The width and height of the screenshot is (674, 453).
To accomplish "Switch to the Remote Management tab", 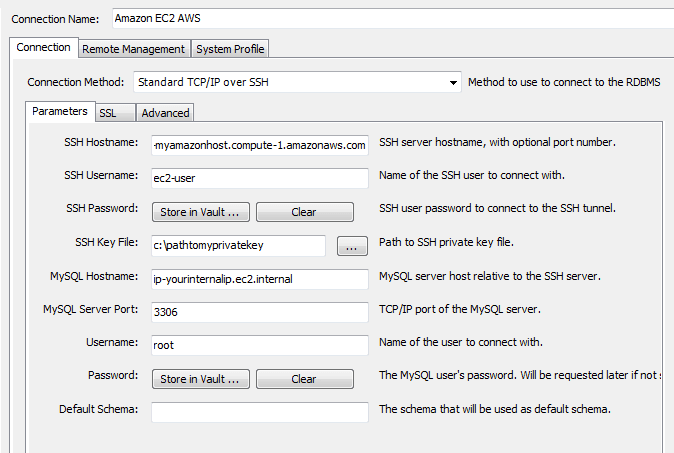I will [133, 49].
